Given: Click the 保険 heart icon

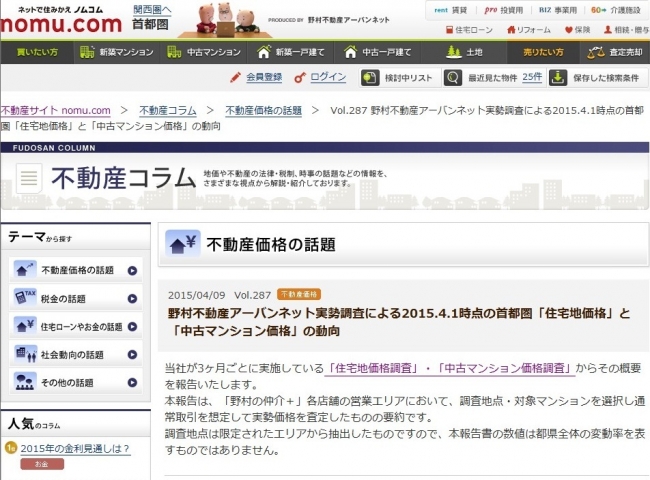Looking at the screenshot, I should (569, 30).
